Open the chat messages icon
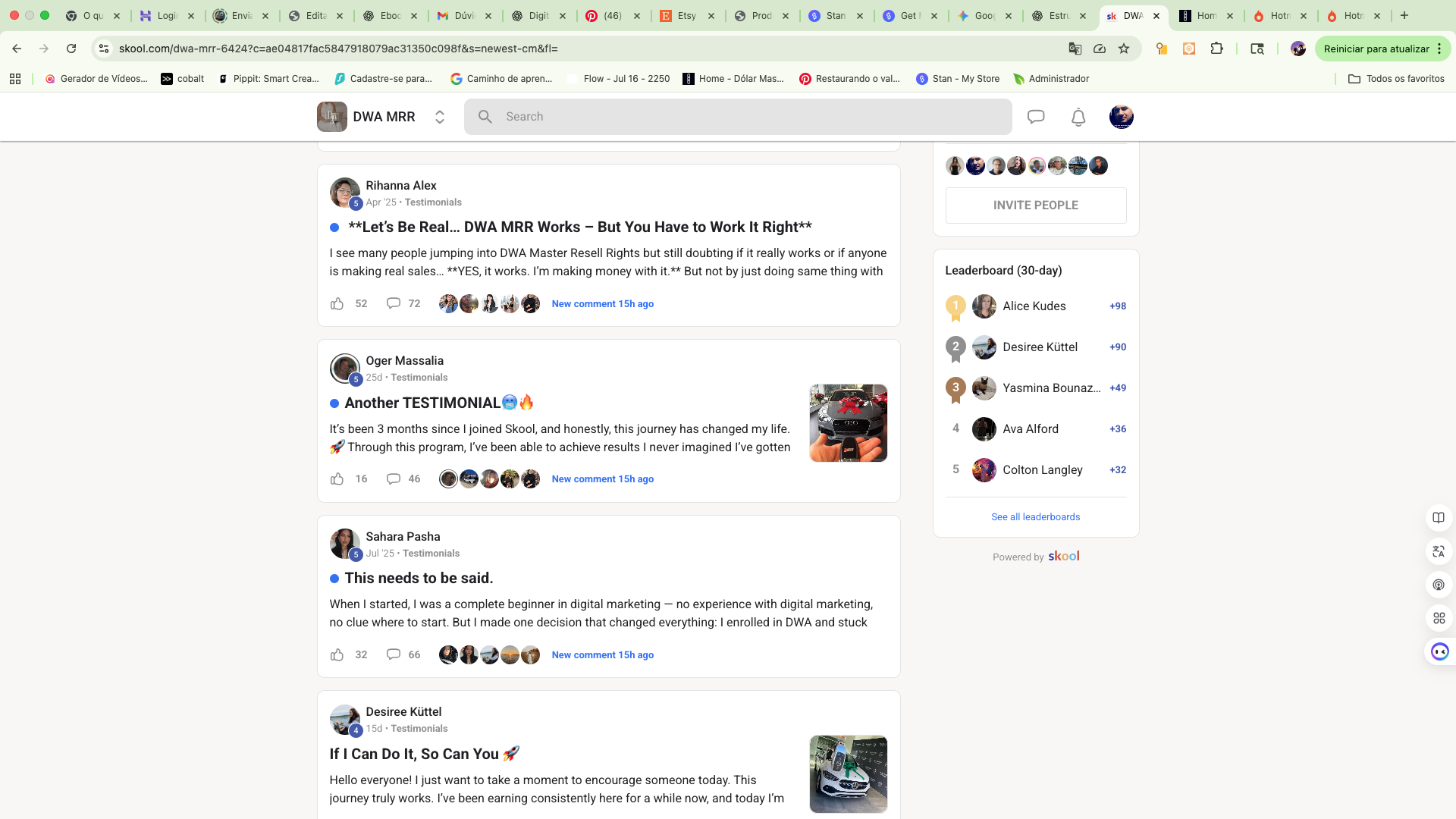Image resolution: width=1456 pixels, height=819 pixels. pos(1036,117)
